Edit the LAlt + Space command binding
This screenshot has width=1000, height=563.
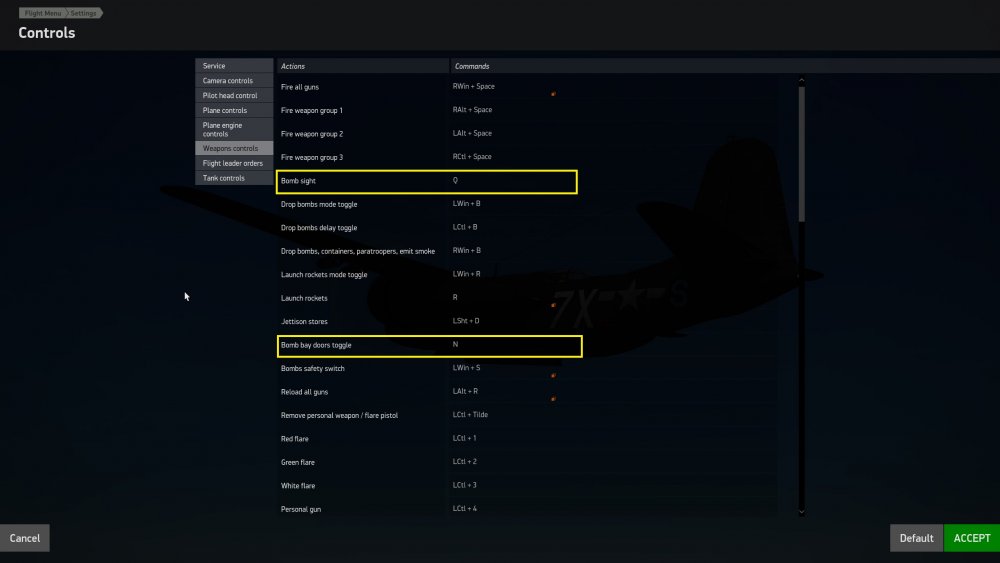coord(473,133)
